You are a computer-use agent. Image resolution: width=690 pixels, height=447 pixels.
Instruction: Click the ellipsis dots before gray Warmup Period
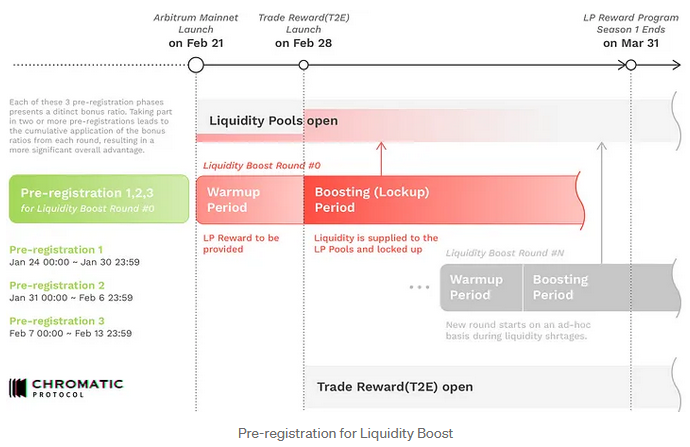420,288
